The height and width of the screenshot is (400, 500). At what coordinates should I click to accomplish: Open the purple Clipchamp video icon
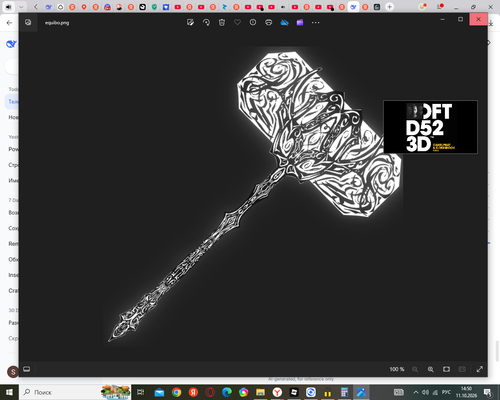click(300, 22)
